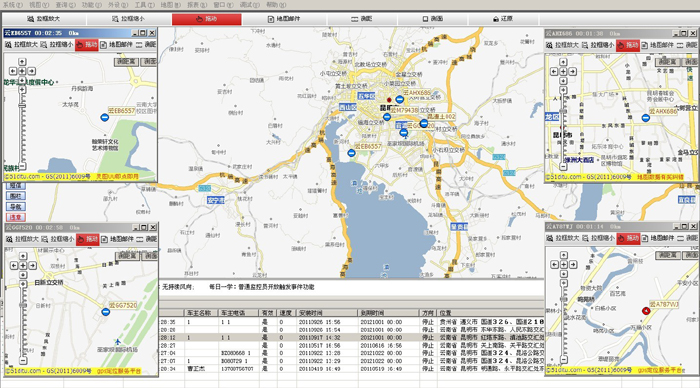Select 拉框缩小 zoom-out tool in main toolbar
Image resolution: width=700 pixels, height=388 pixels.
point(128,19)
